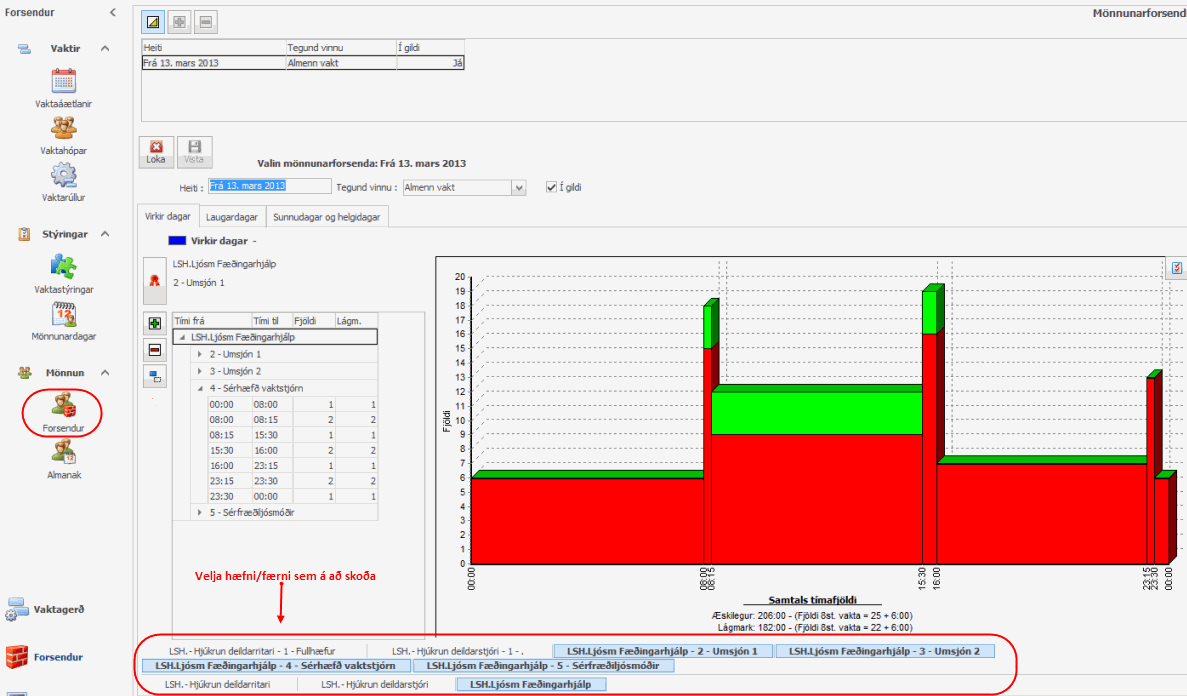
Task: Open Mönnunardagar calendar icon
Action: (64, 314)
